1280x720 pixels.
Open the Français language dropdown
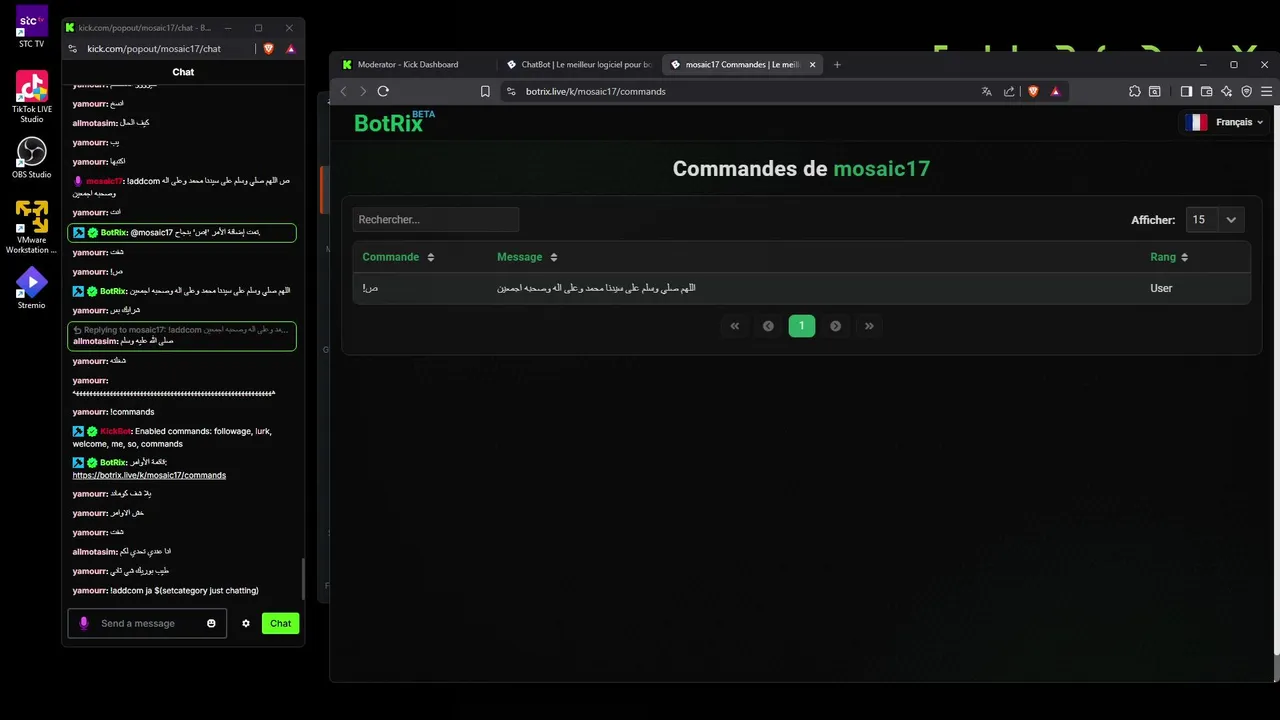[1223, 122]
